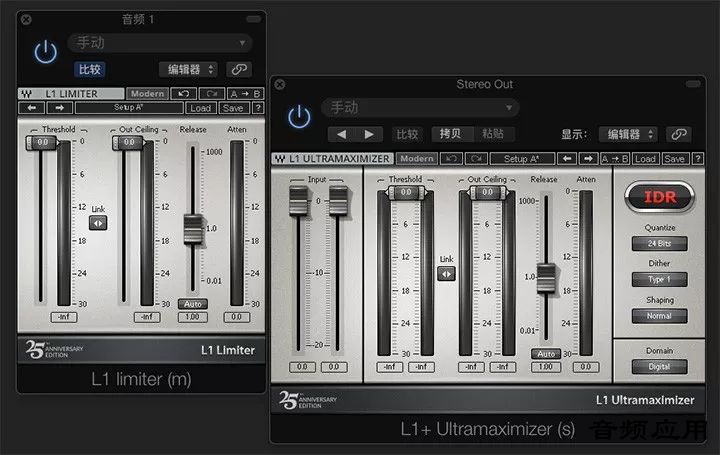The height and width of the screenshot is (455, 720).
Task: Click redo icon in L1 Ultramaximizer toolbar
Action: pos(476,158)
